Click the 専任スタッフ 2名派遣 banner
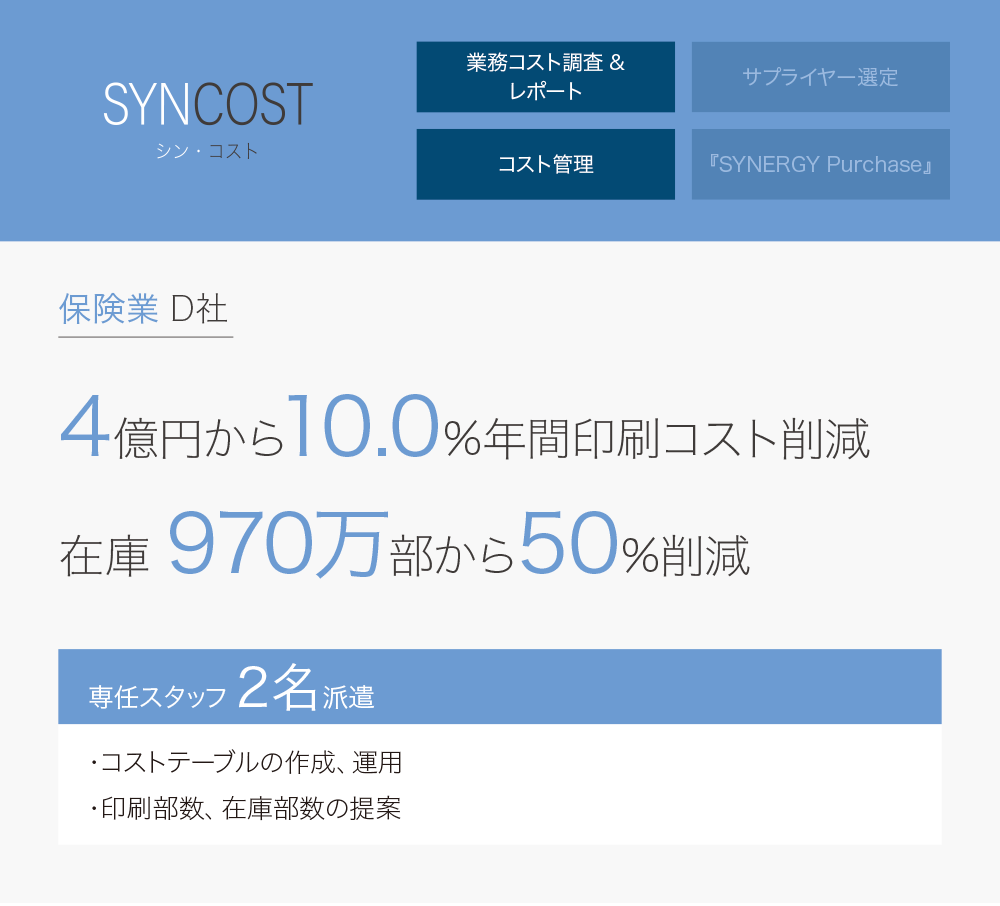 pyautogui.click(x=499, y=687)
